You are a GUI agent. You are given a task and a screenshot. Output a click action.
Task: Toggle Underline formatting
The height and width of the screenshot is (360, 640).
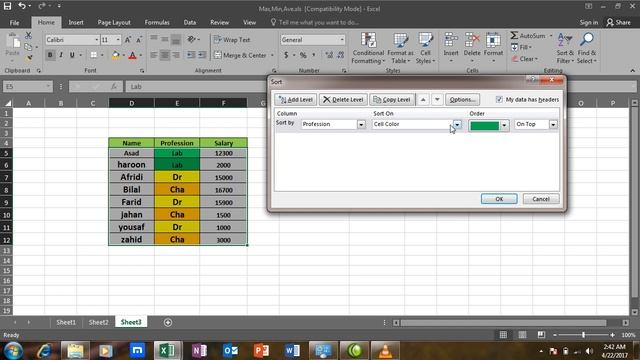pyautogui.click(x=72, y=55)
